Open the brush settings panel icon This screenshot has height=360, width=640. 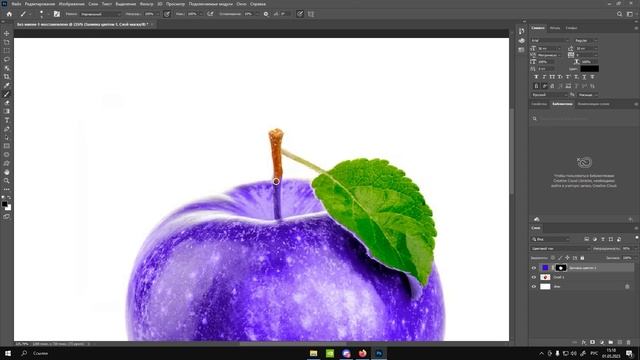tap(57, 14)
